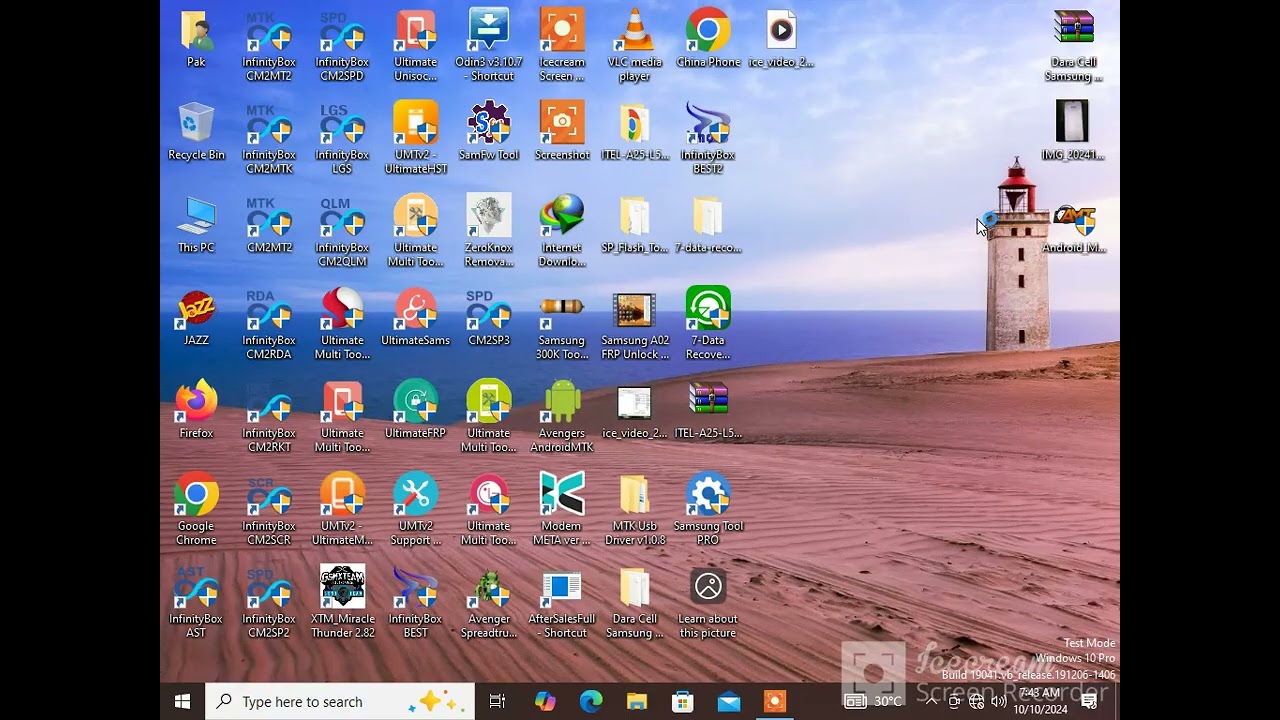Open the InfinityBox CM2RKT shortcut
The height and width of the screenshot is (720, 1280).
click(x=269, y=403)
